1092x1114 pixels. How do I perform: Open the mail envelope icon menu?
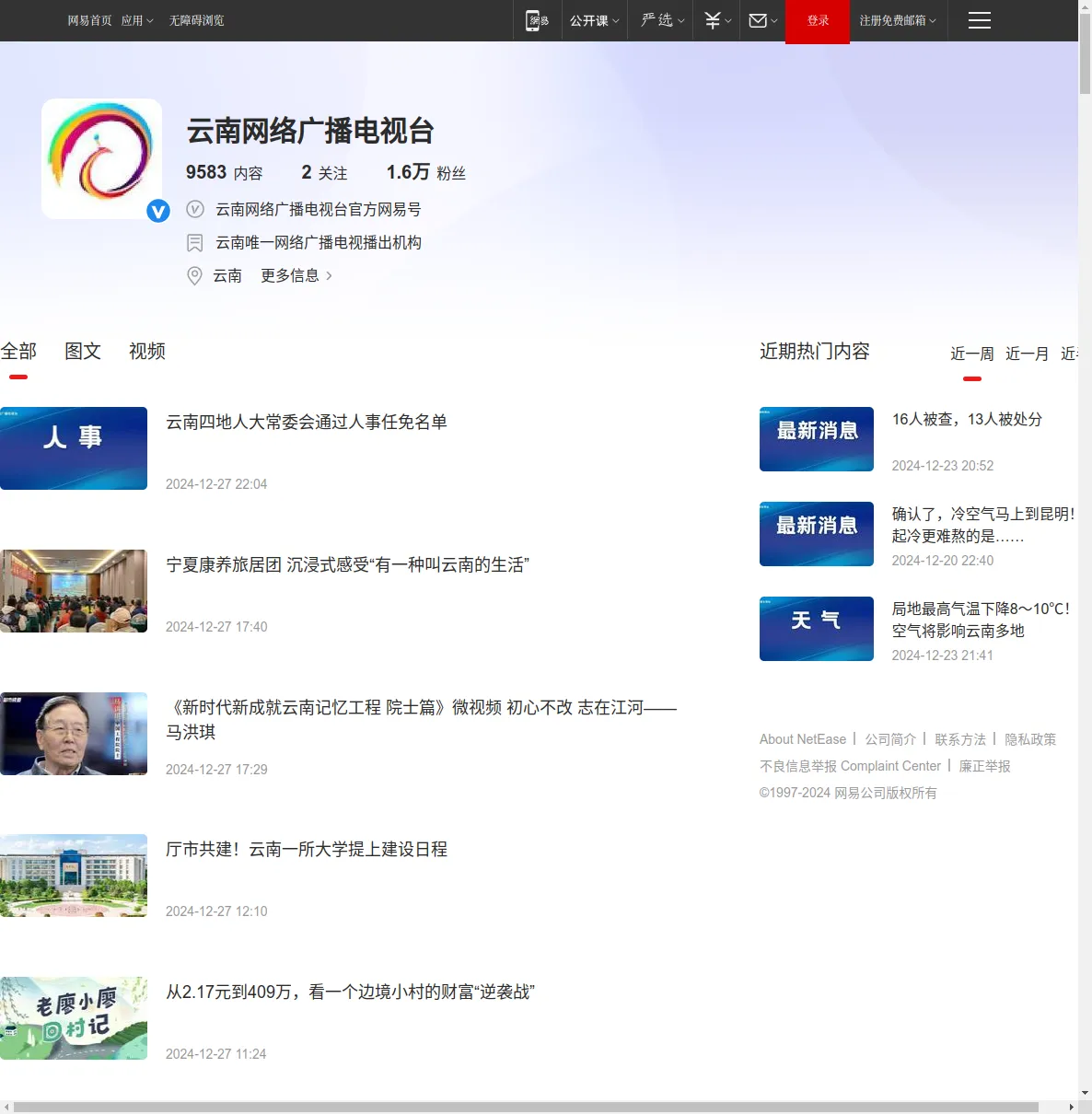tap(763, 20)
